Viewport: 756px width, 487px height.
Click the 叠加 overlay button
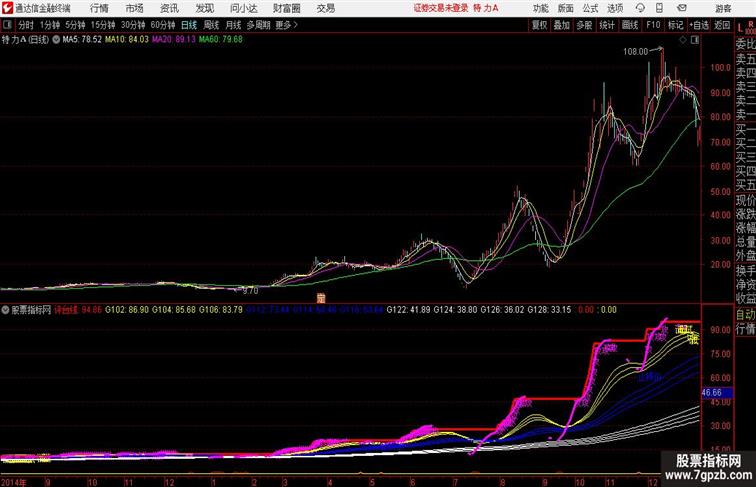(562, 25)
